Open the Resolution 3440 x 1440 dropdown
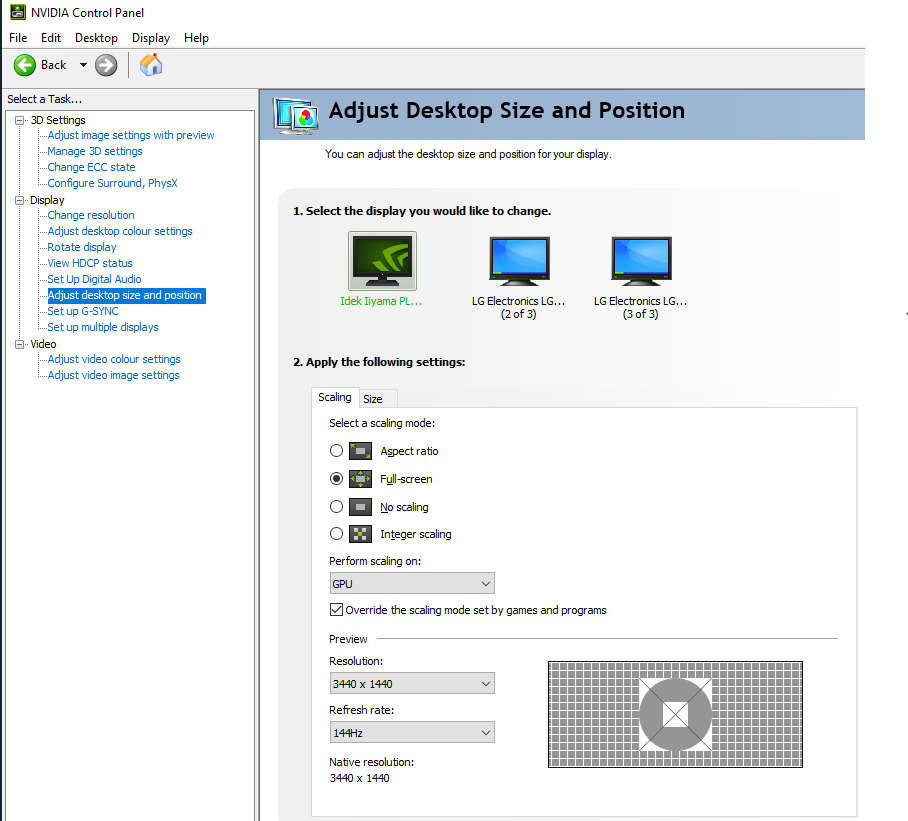 pos(412,684)
